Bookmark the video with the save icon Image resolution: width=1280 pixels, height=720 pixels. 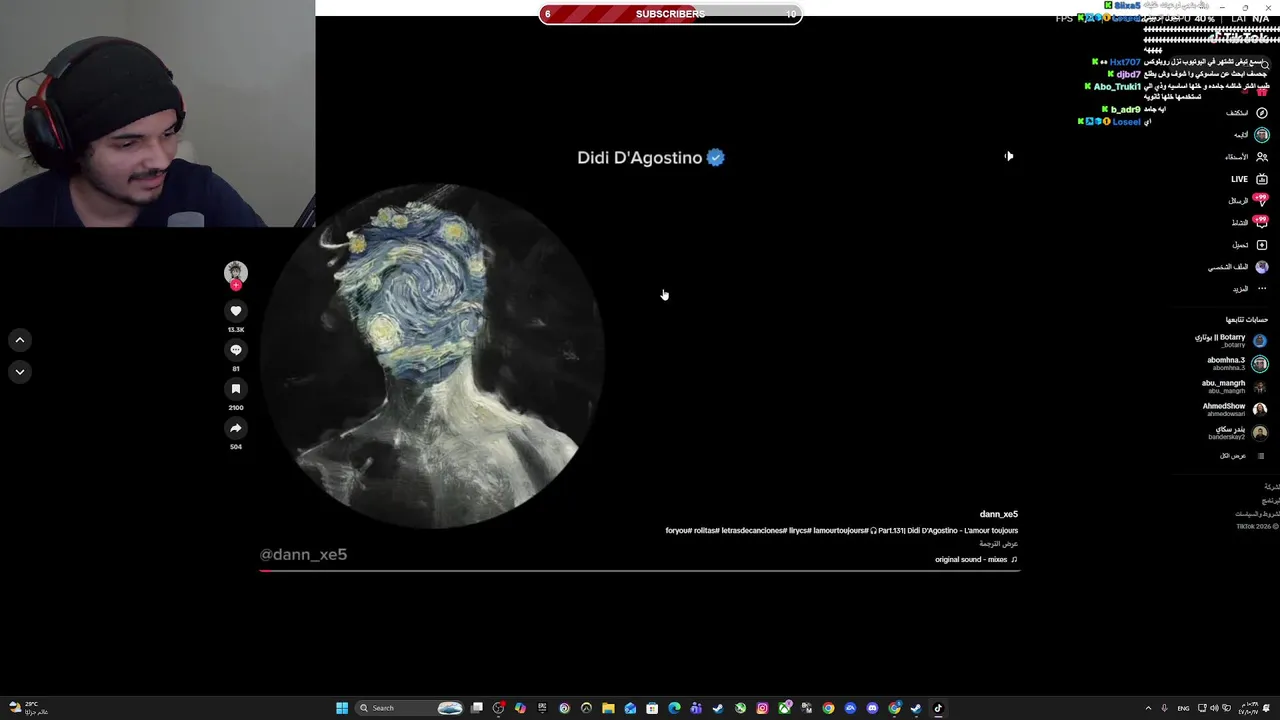236,389
